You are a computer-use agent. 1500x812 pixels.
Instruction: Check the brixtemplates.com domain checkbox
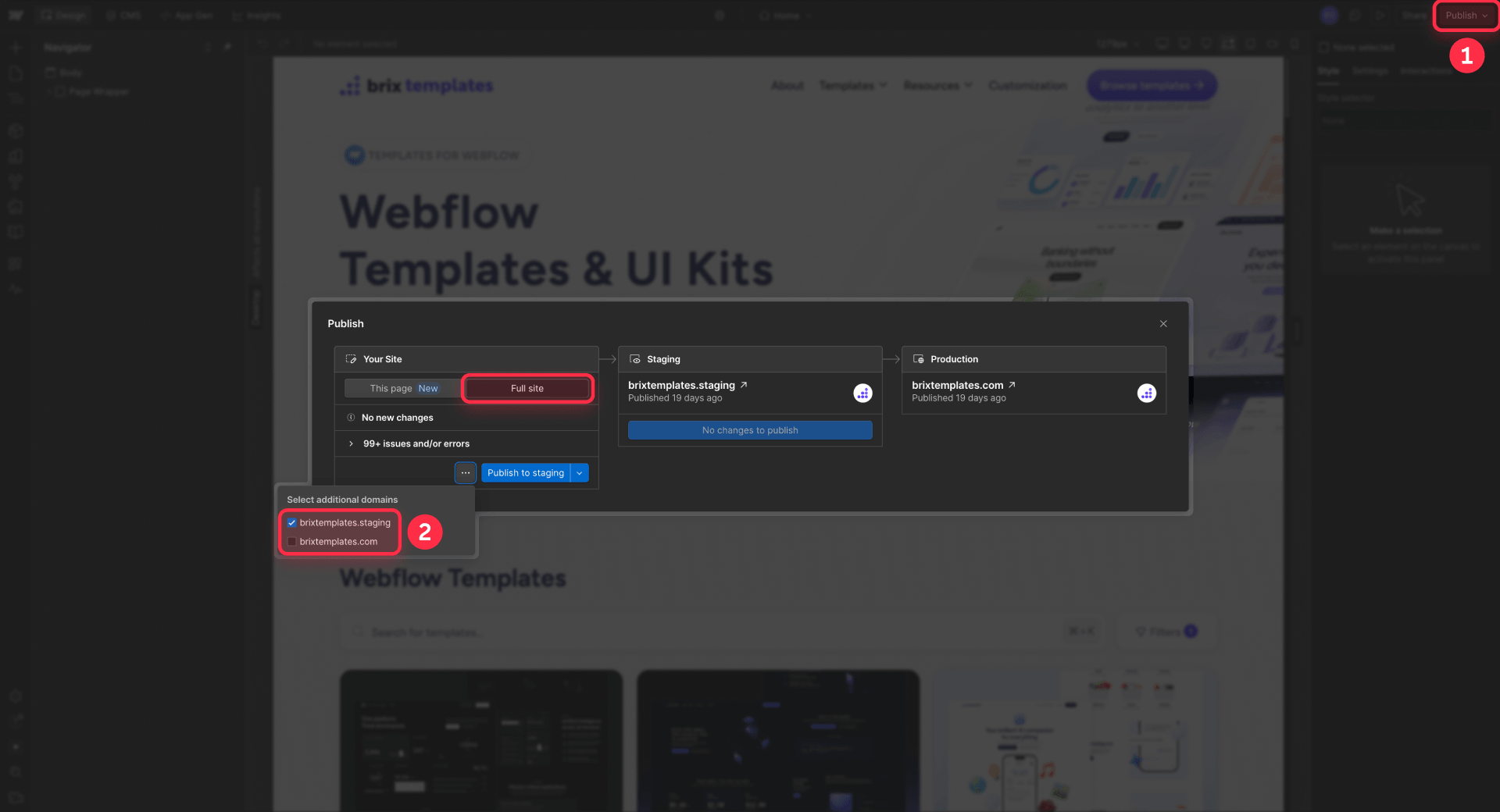291,541
